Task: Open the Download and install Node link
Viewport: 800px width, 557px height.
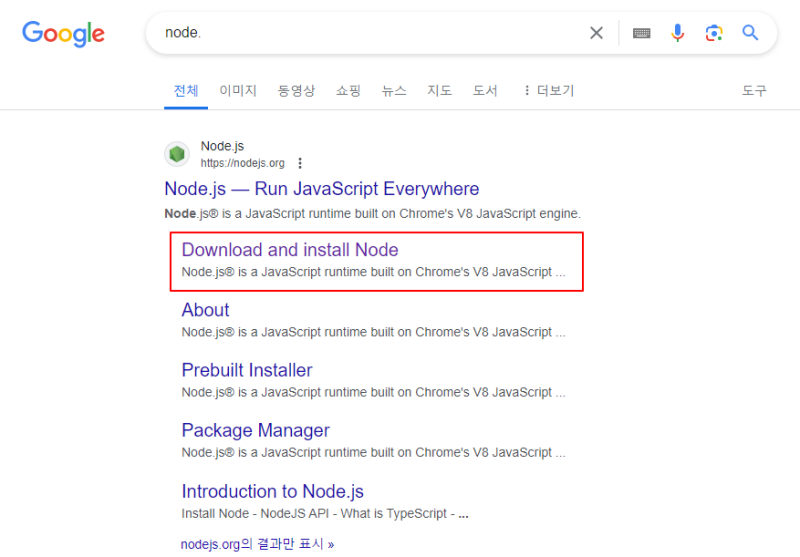Action: click(290, 250)
